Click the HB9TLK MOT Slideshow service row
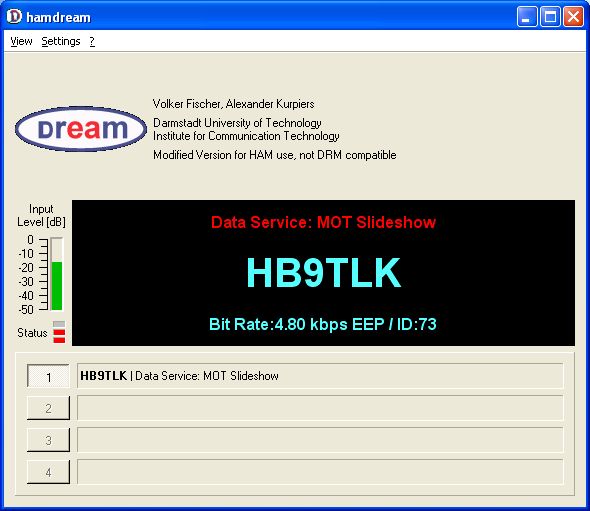Viewport: 590px width, 511px height. click(320, 376)
